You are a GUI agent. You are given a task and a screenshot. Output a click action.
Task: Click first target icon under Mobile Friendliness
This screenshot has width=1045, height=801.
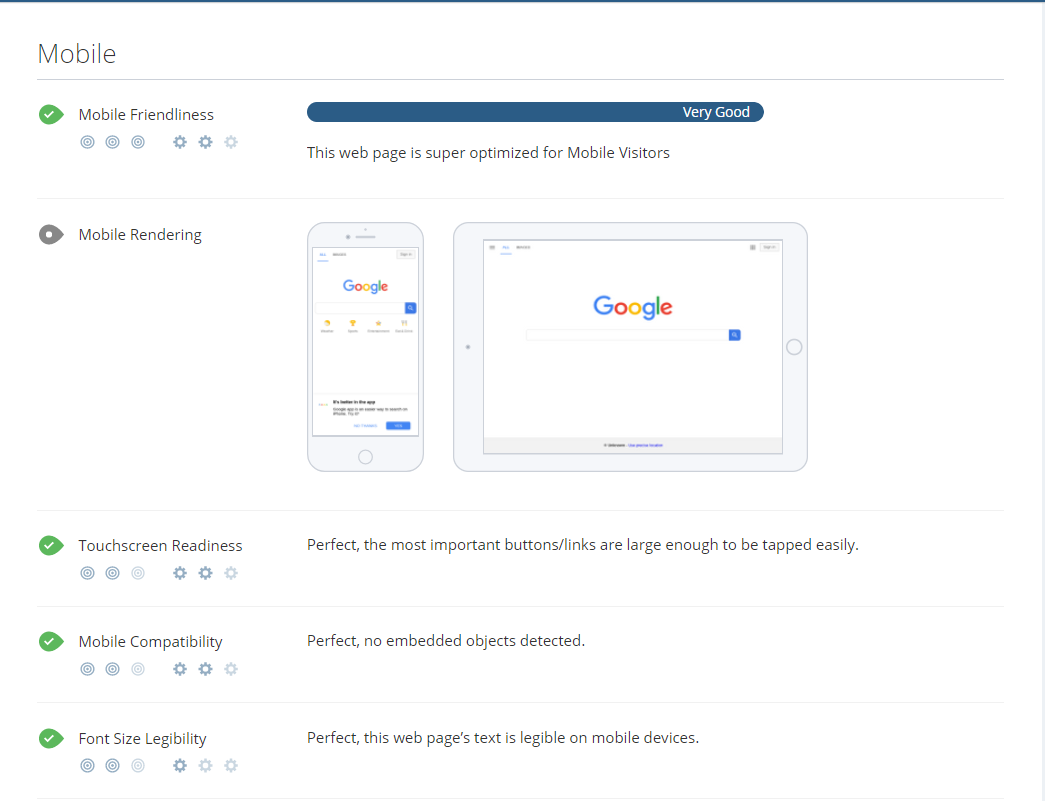click(87, 142)
